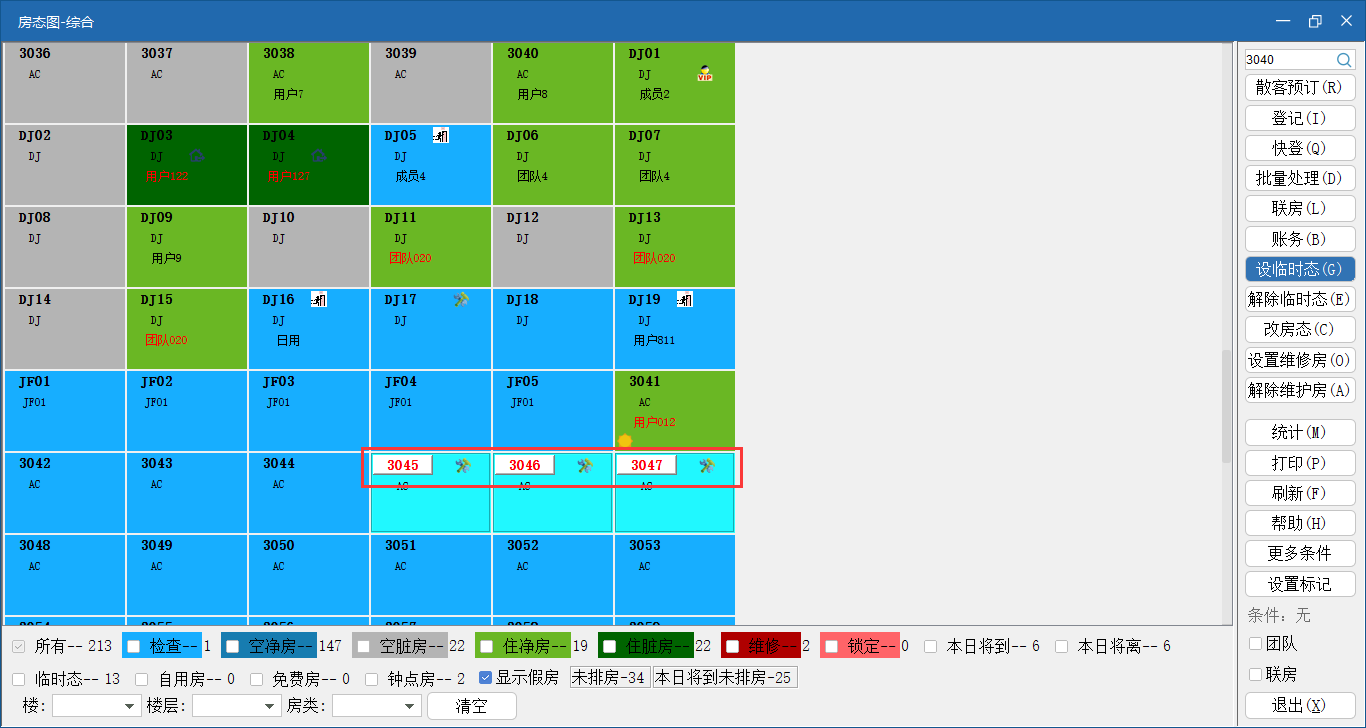
Task: Check the 免费房 filter checkbox
Action: pyautogui.click(x=257, y=679)
